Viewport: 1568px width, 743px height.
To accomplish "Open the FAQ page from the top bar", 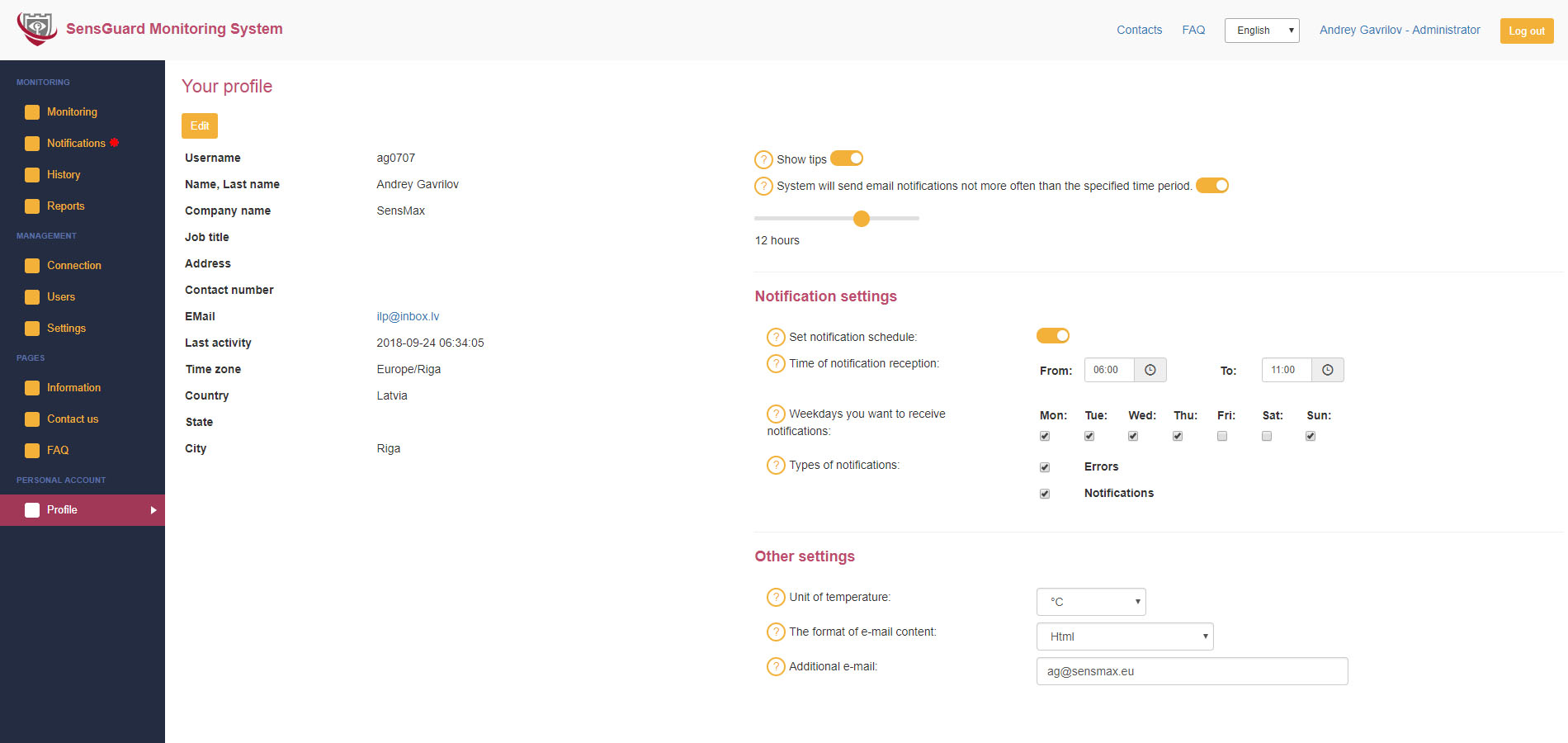I will coord(1193,30).
